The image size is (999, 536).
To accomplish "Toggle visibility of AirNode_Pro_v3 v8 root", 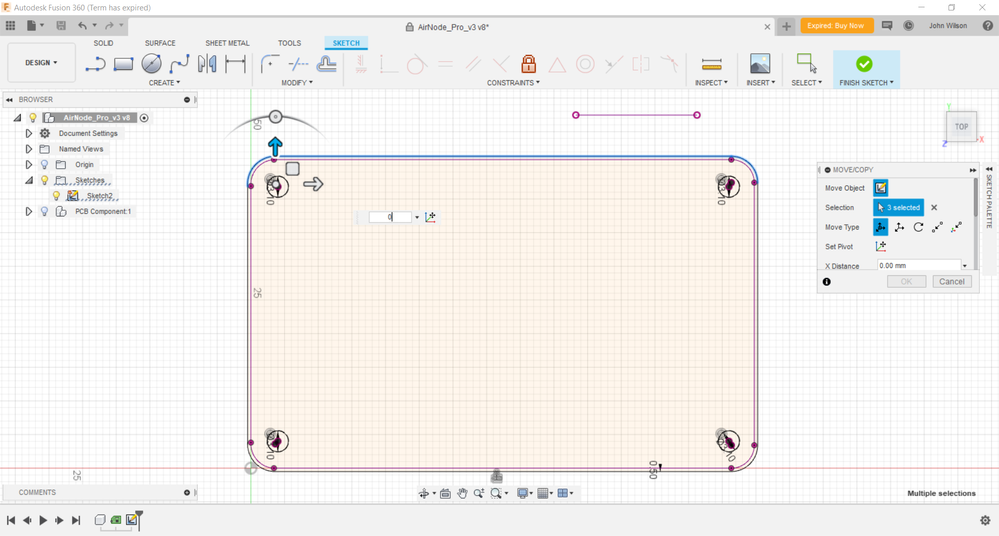I will pyautogui.click(x=33, y=118).
